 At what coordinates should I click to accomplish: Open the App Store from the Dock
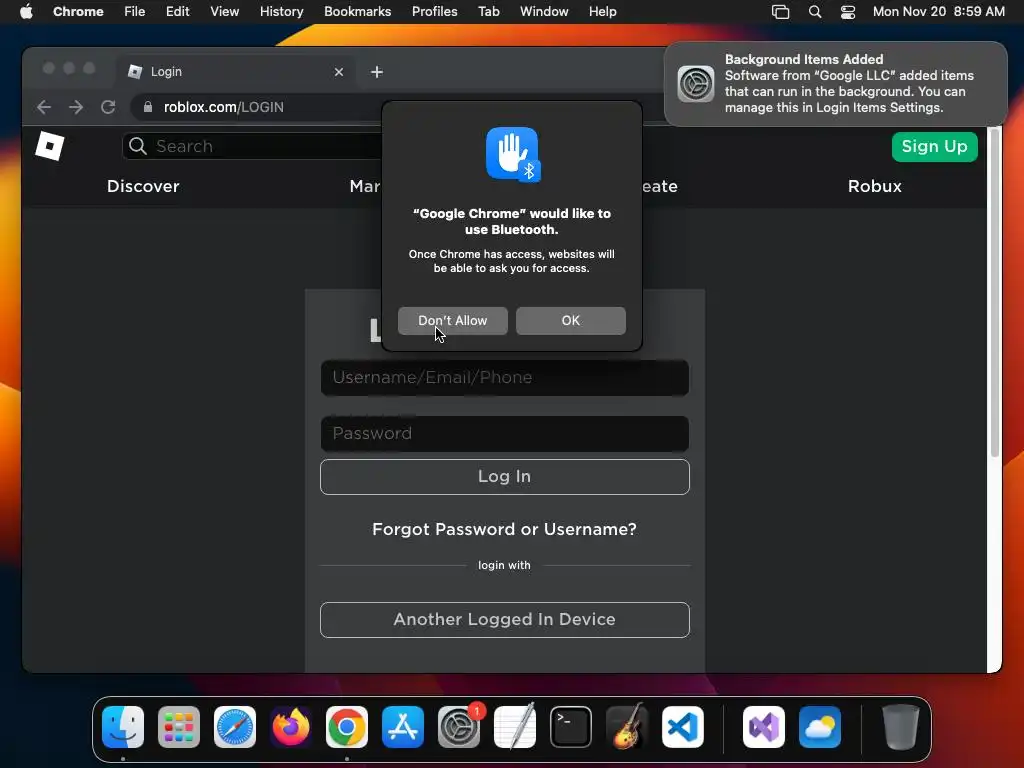tap(403, 727)
